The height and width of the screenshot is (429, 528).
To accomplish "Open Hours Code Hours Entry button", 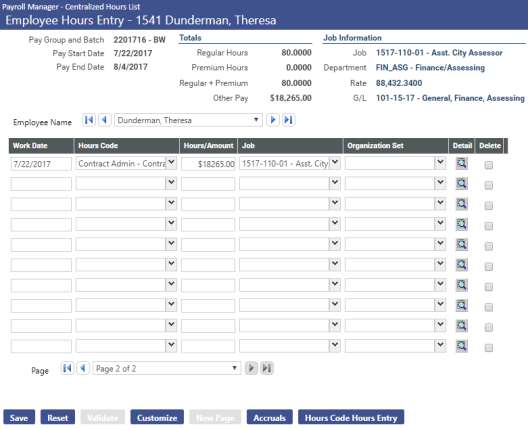I will tap(351, 418).
